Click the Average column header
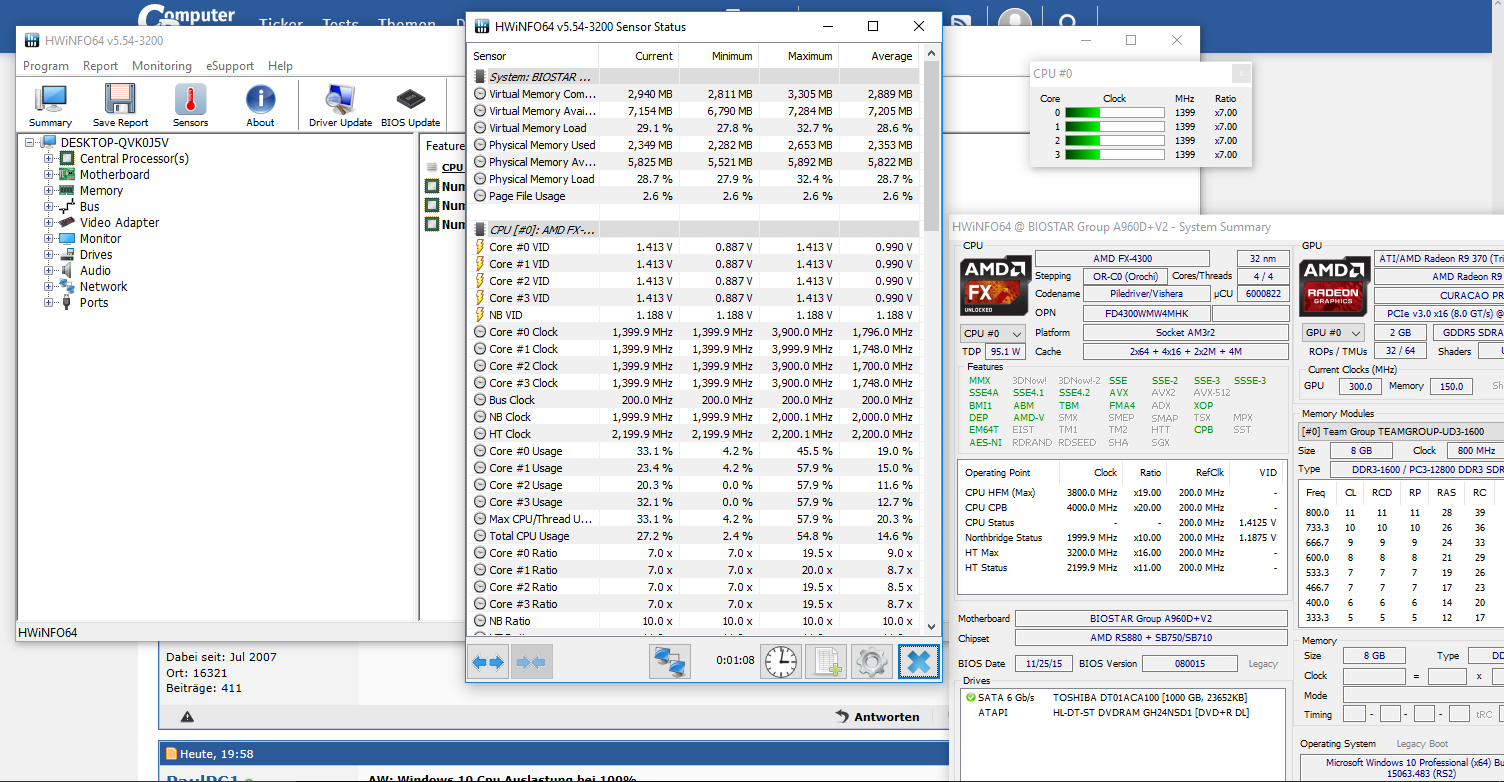This screenshot has width=1504, height=782. (891, 56)
